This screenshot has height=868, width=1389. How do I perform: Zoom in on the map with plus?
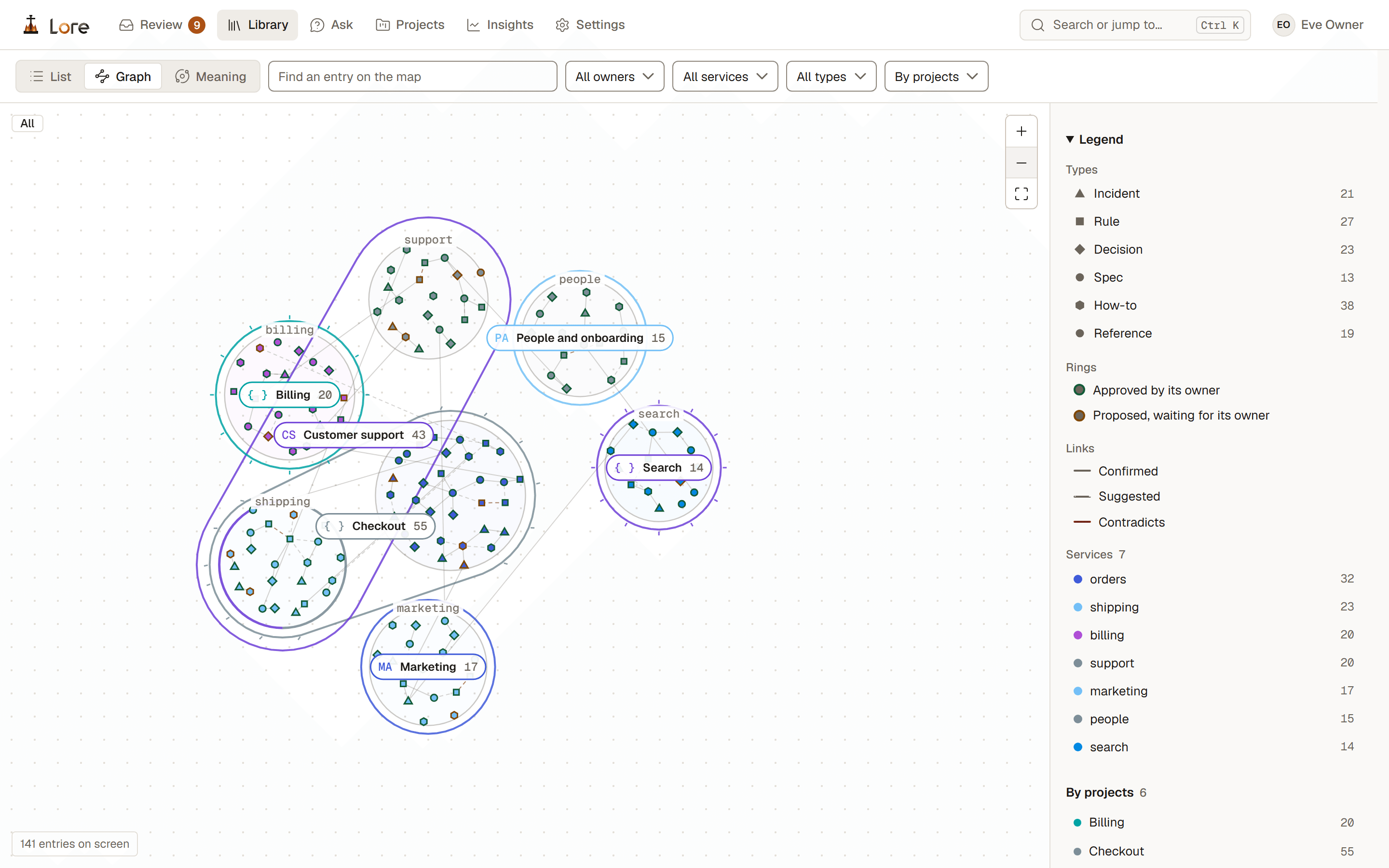tap(1021, 132)
